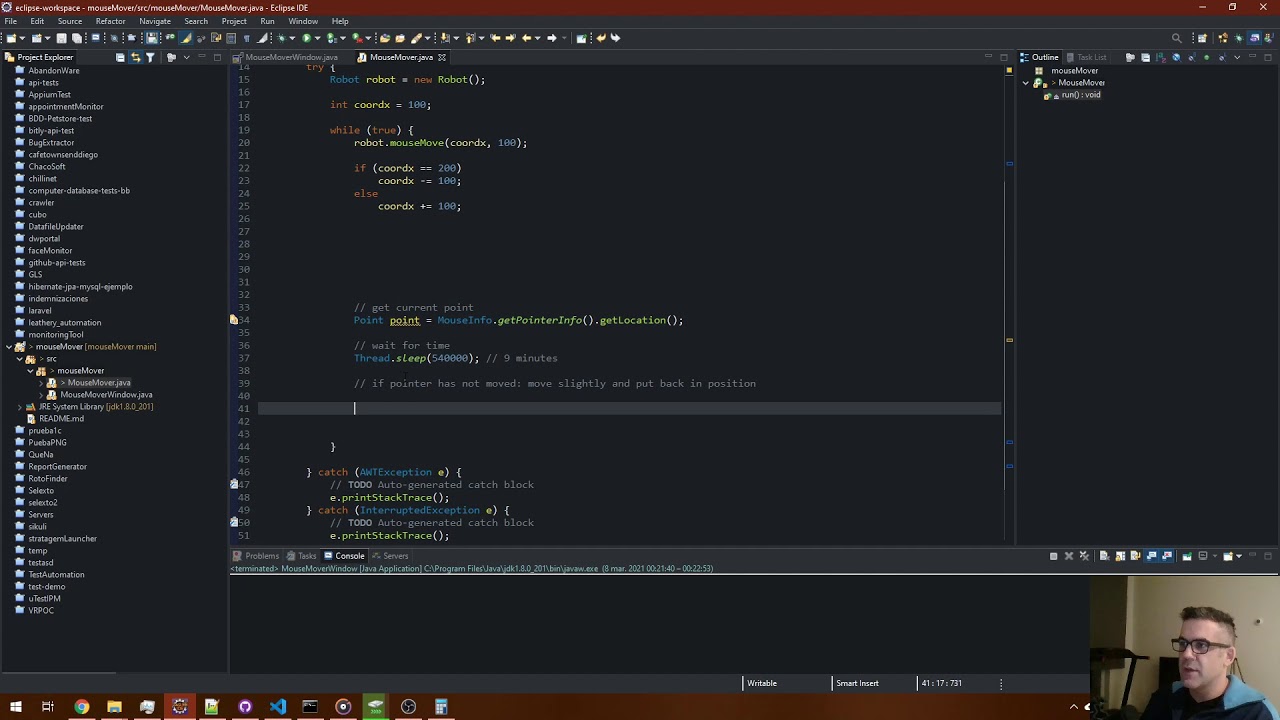Image resolution: width=1280 pixels, height=720 pixels.
Task: Open the Navigate menu
Action: click(x=154, y=21)
